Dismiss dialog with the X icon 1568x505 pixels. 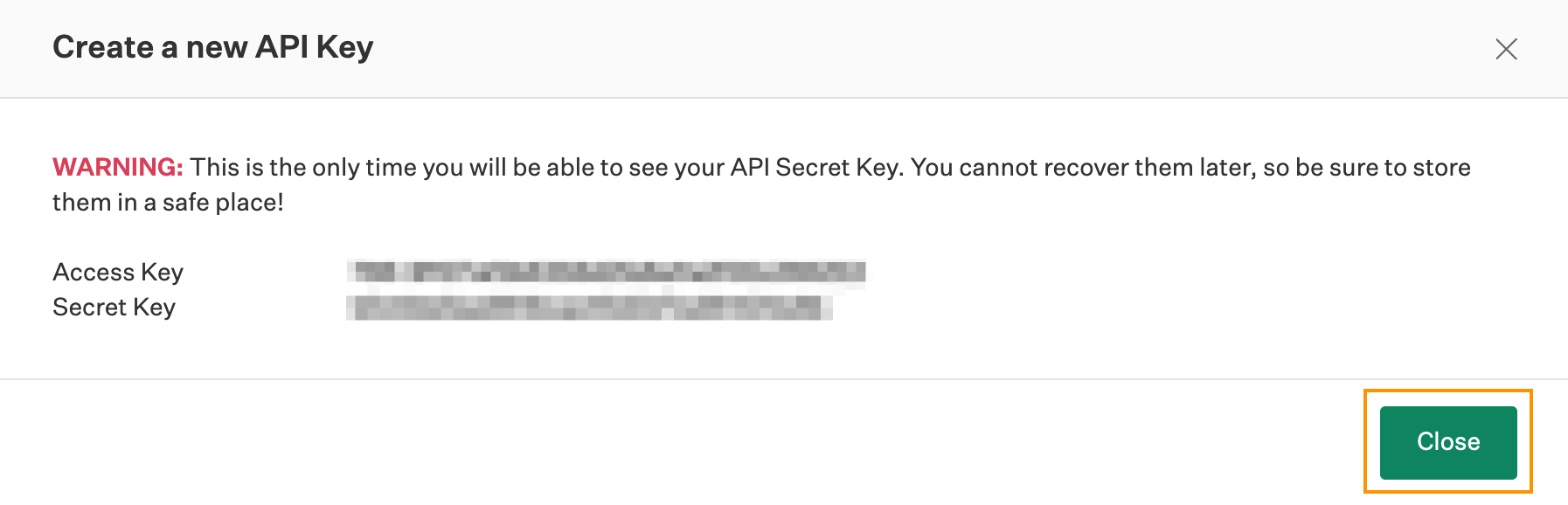tap(1506, 49)
